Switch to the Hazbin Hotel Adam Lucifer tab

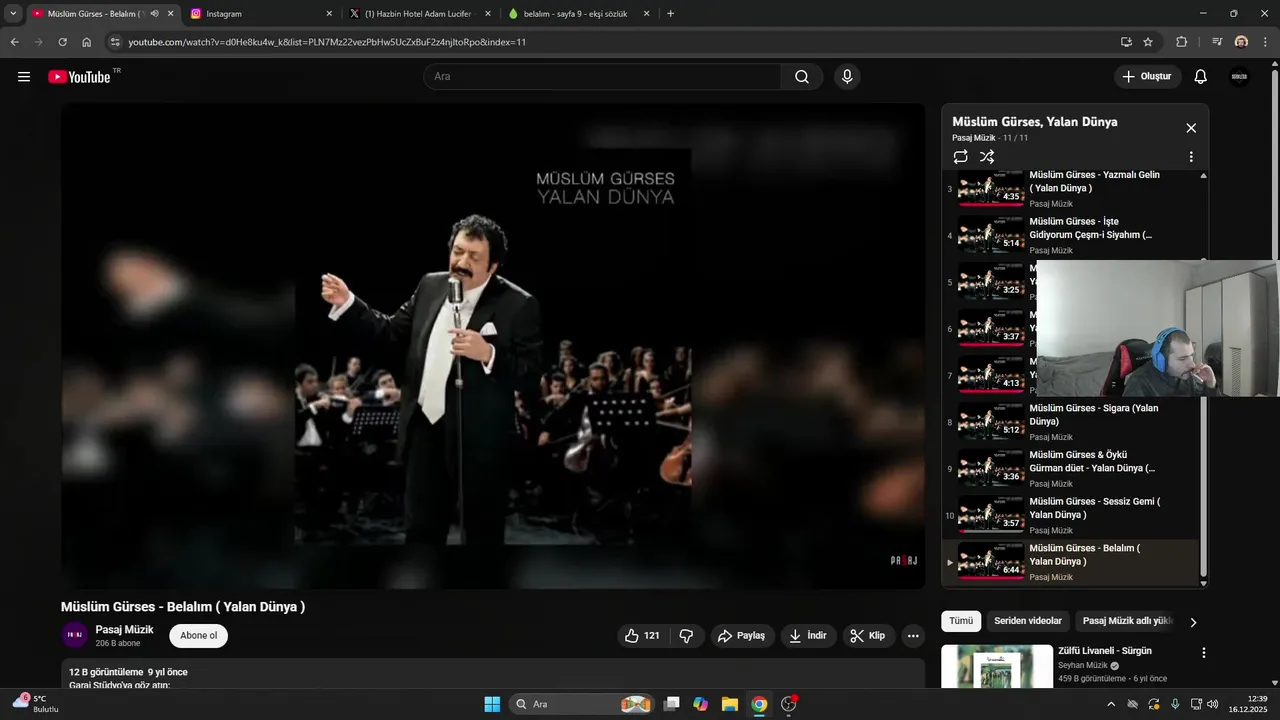pos(420,14)
